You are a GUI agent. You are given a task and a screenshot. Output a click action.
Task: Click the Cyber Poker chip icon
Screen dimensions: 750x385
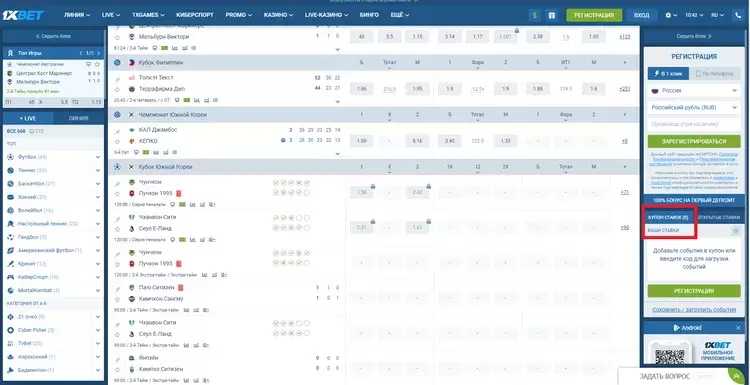point(11,330)
